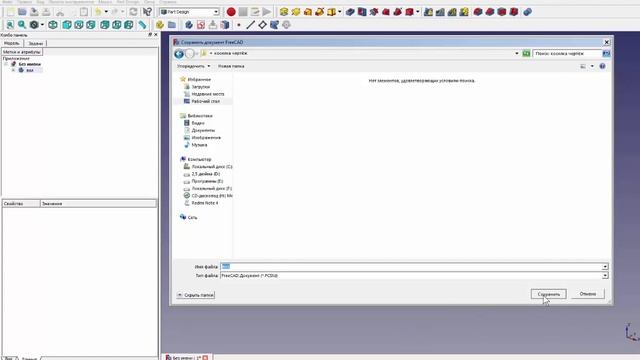Click the Refresh recompute icon in top toolbar
Viewport: 640px width, 360px height.
coord(133,12)
